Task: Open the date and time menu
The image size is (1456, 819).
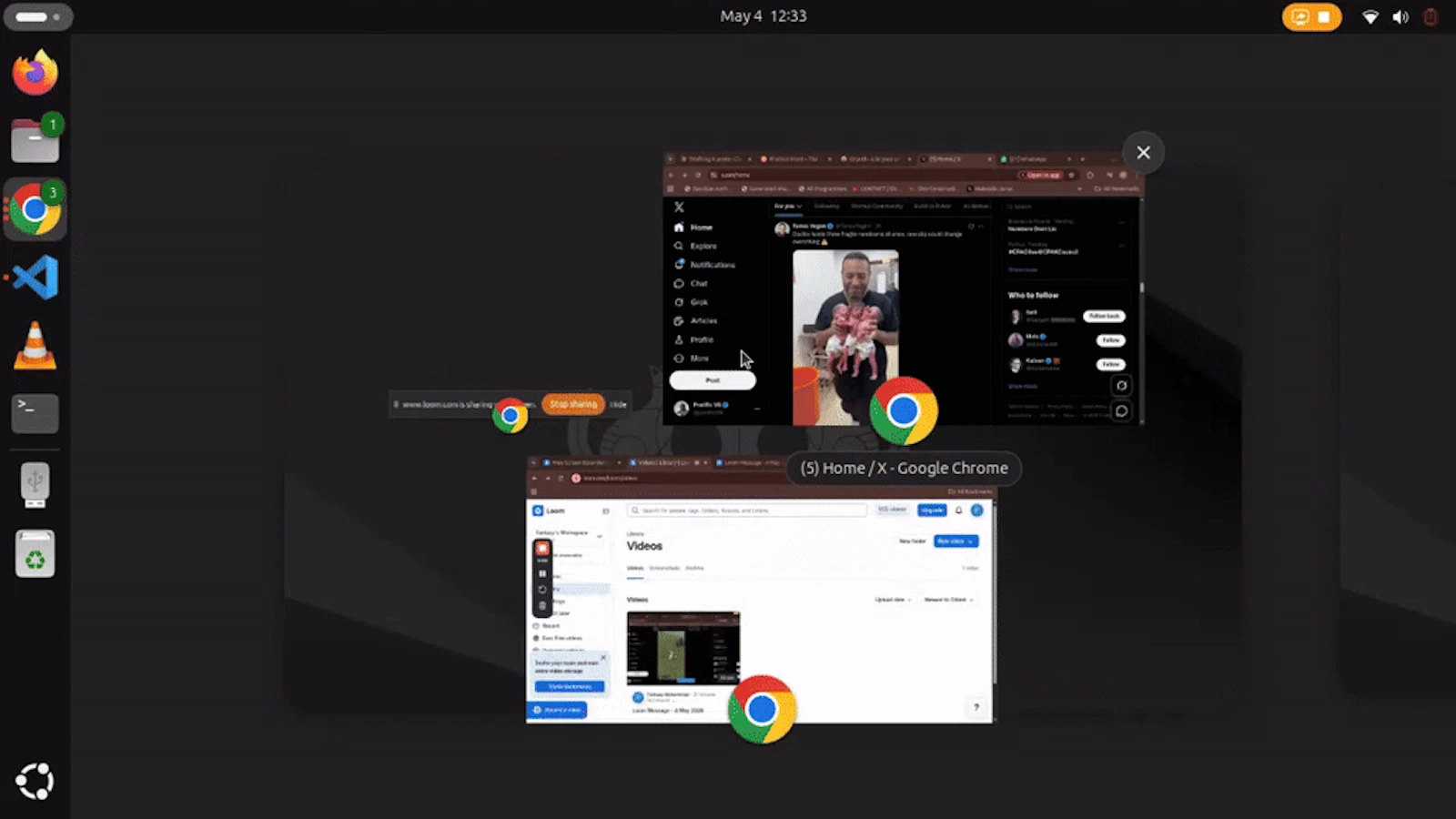Action: point(763,16)
